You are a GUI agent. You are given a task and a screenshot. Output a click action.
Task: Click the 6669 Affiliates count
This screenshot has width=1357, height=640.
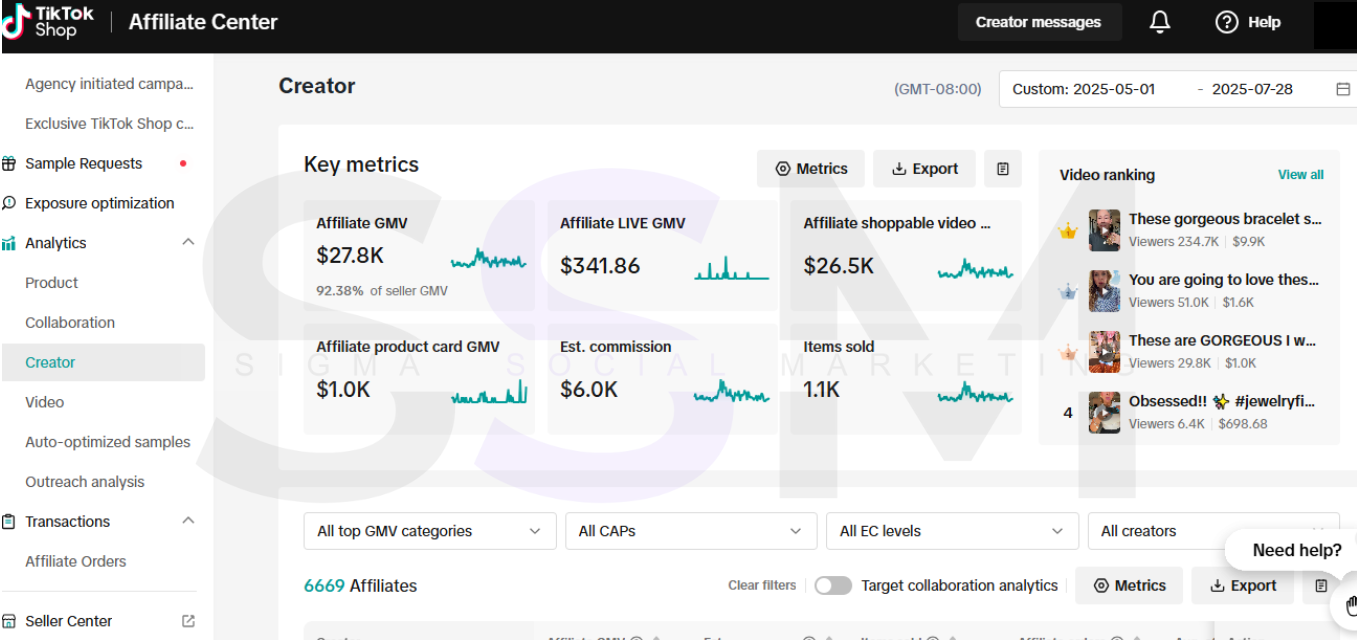[360, 586]
